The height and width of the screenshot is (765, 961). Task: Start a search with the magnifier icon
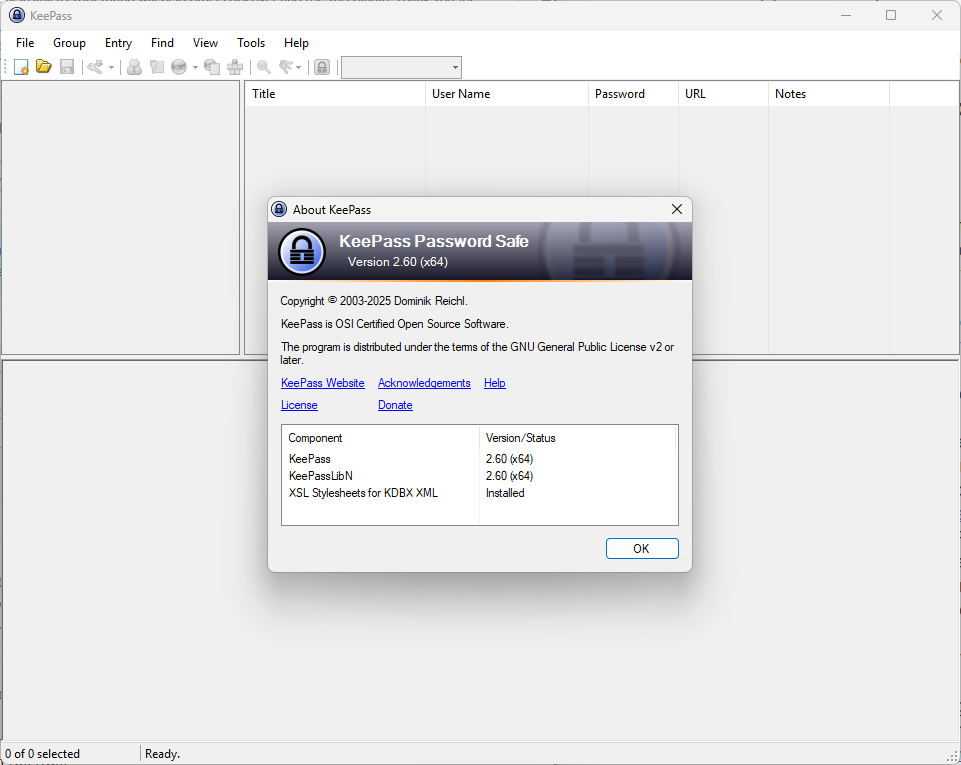pyautogui.click(x=261, y=66)
